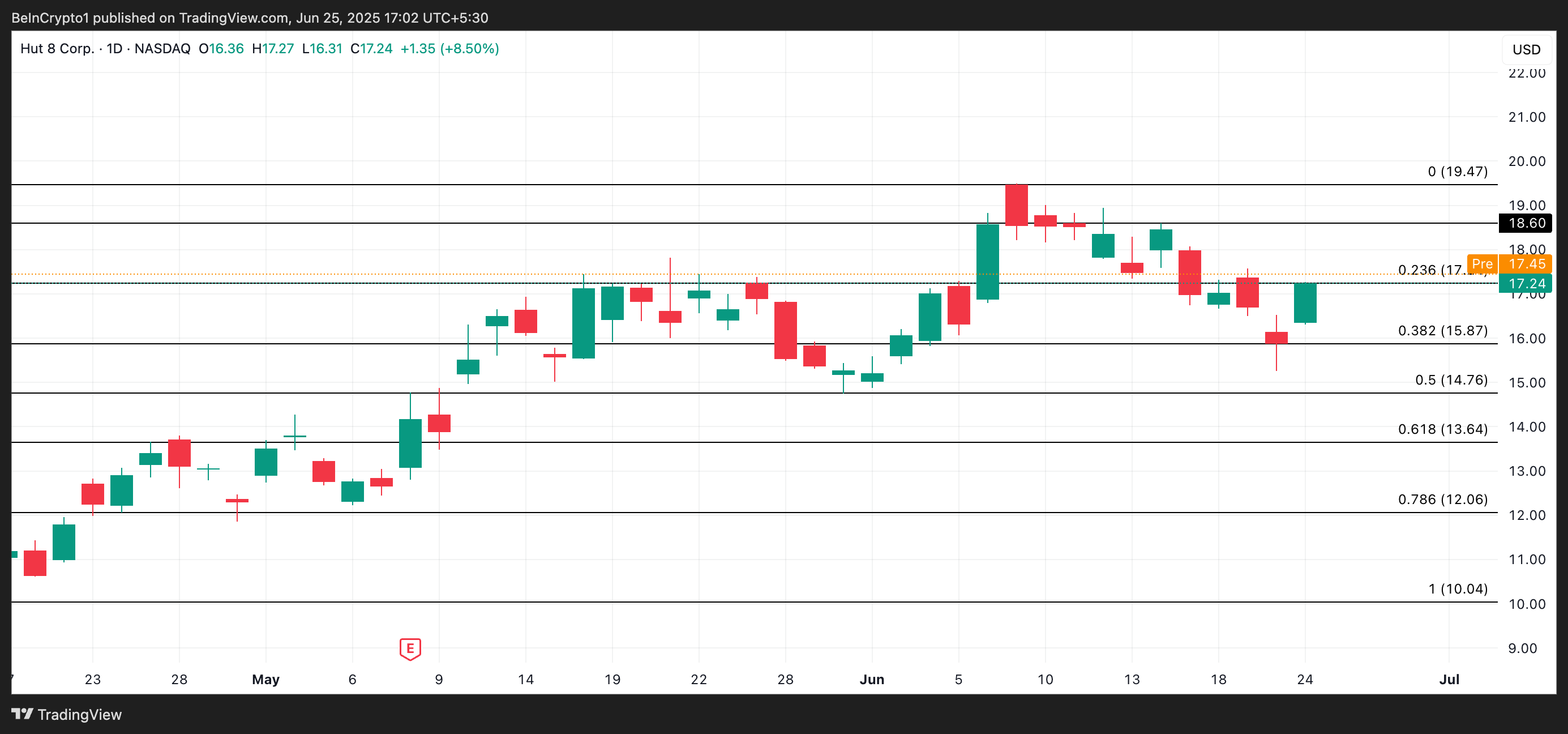Click the 22.00 price axis label
This screenshot has width=1568, height=734.
1526,74
